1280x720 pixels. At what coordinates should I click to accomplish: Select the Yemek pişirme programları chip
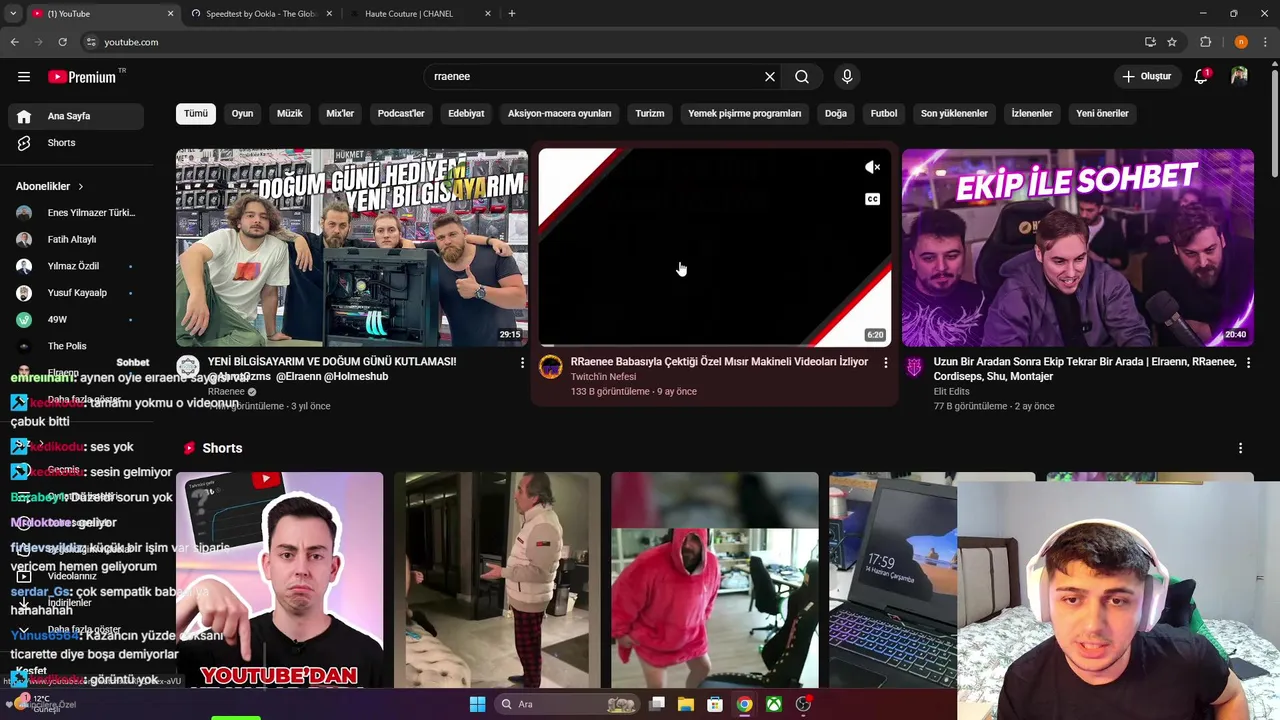tap(744, 114)
